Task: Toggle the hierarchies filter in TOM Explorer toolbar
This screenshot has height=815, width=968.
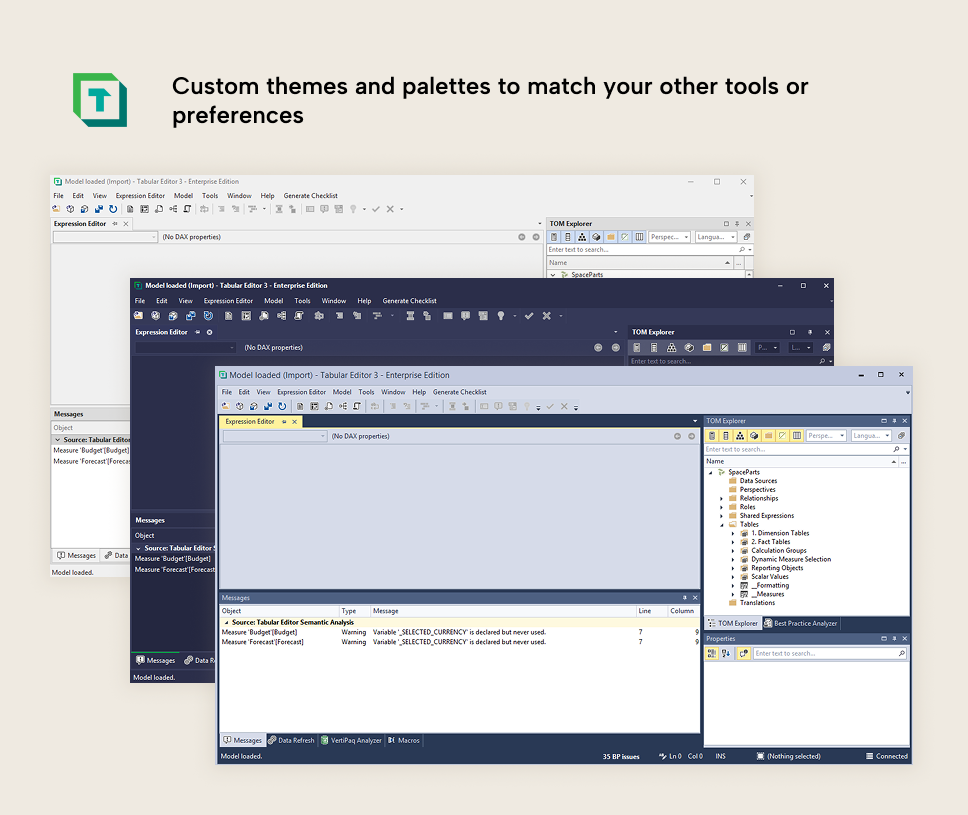Action: coord(740,435)
